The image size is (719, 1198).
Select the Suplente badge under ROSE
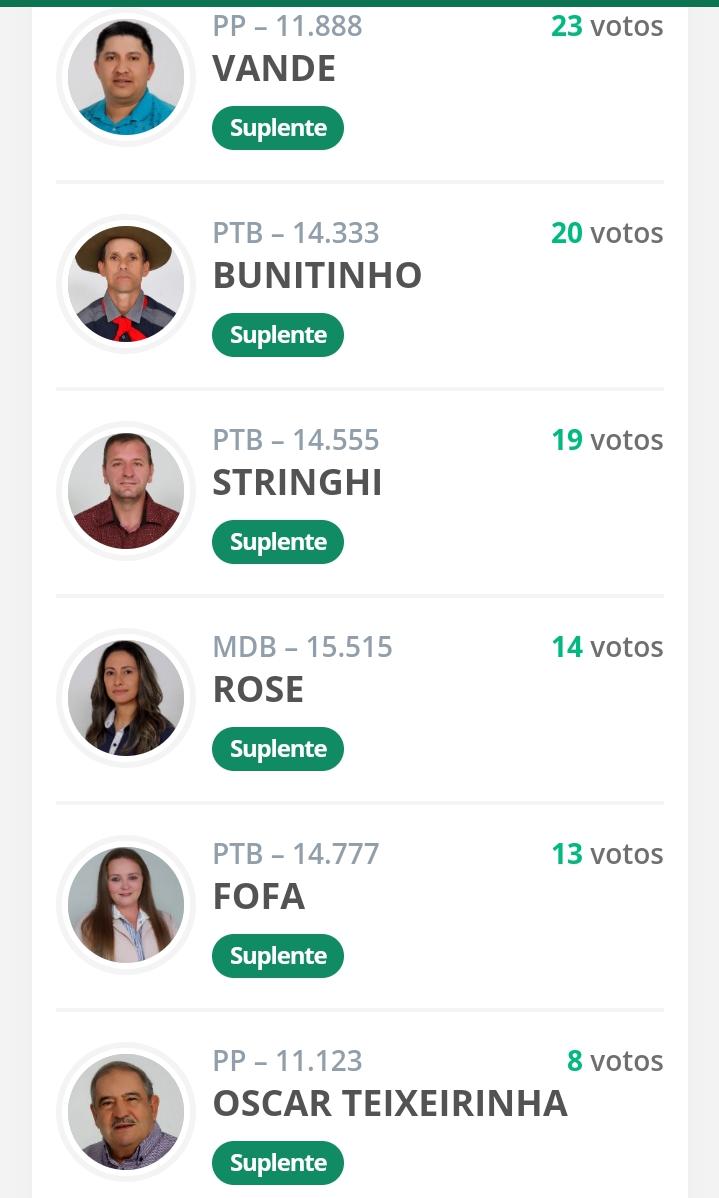pos(278,749)
